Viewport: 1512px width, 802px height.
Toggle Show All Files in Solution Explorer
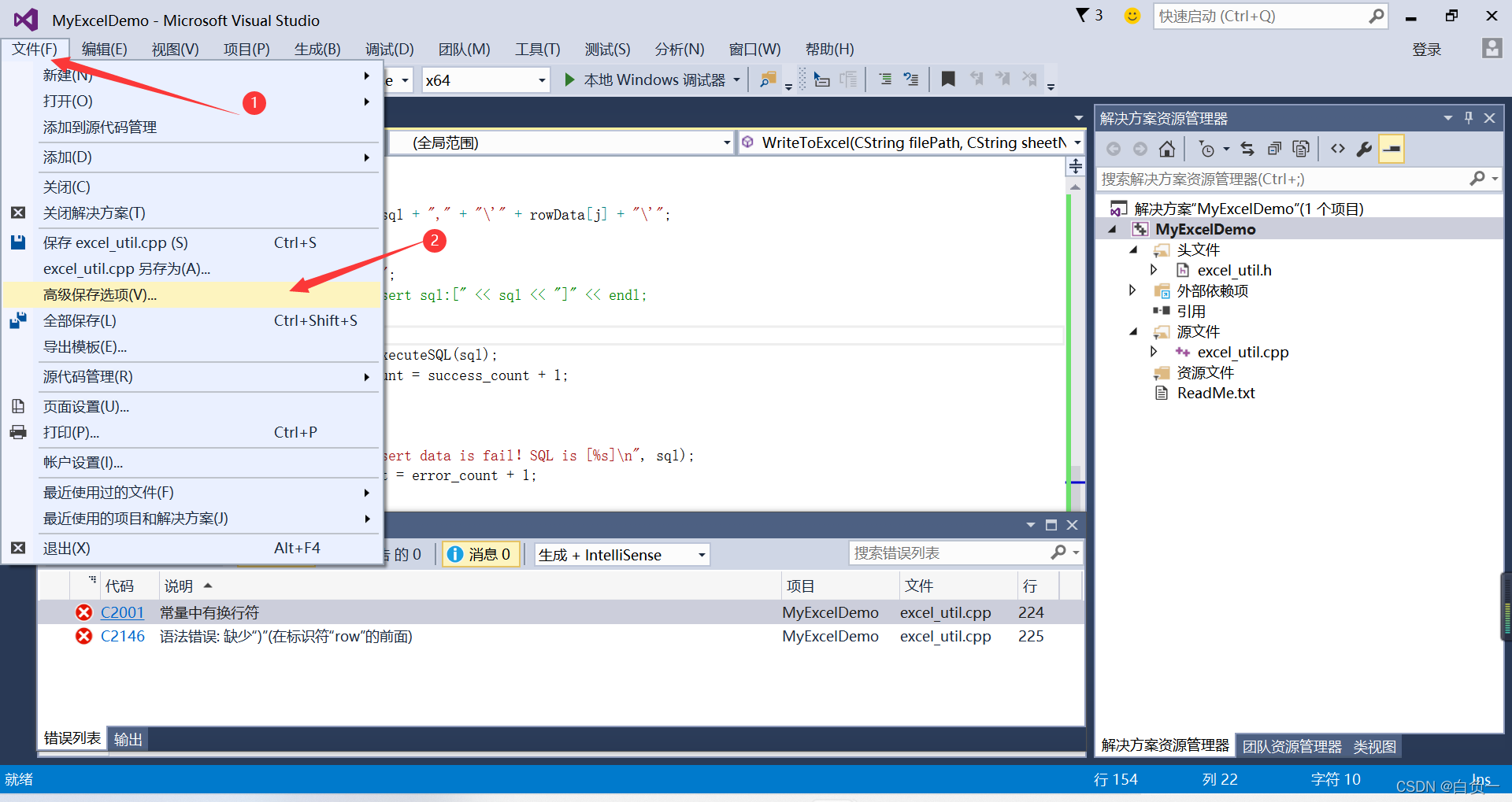click(x=1301, y=149)
